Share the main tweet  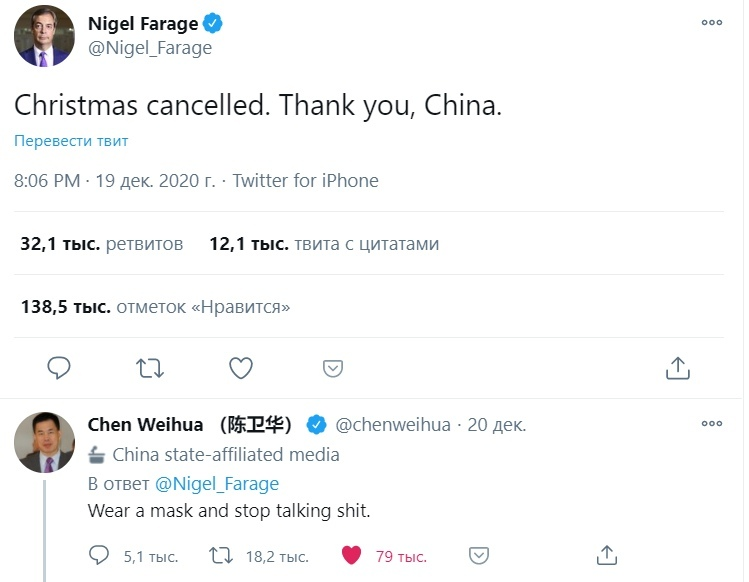coord(678,368)
